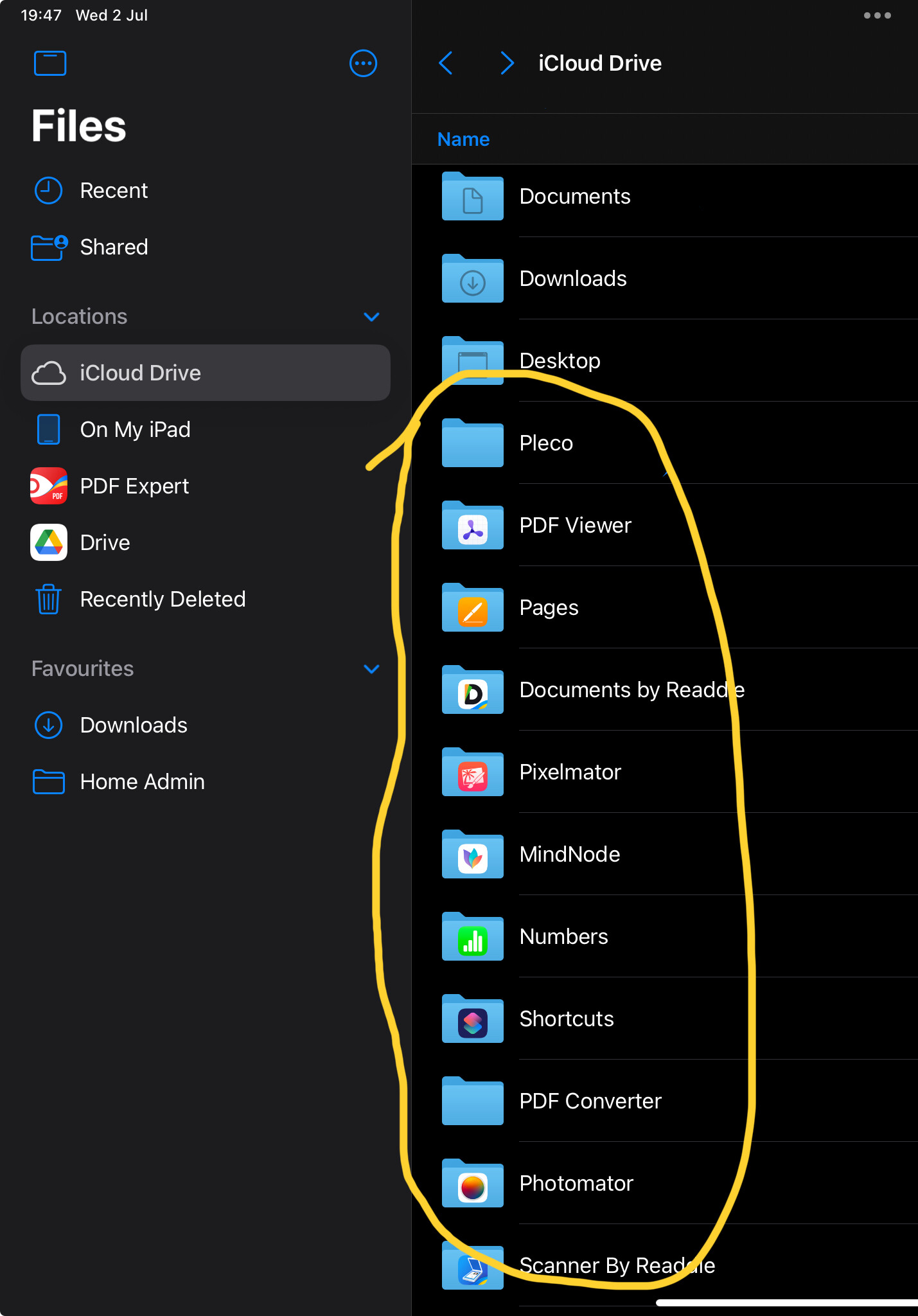Open the Photomator folder icon

473,1184
